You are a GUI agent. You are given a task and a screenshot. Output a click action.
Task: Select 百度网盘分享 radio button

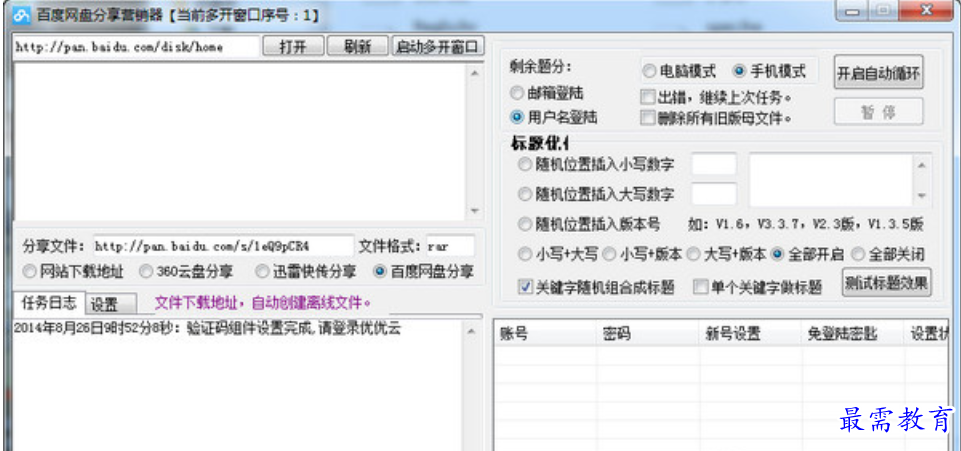click(x=424, y=271)
